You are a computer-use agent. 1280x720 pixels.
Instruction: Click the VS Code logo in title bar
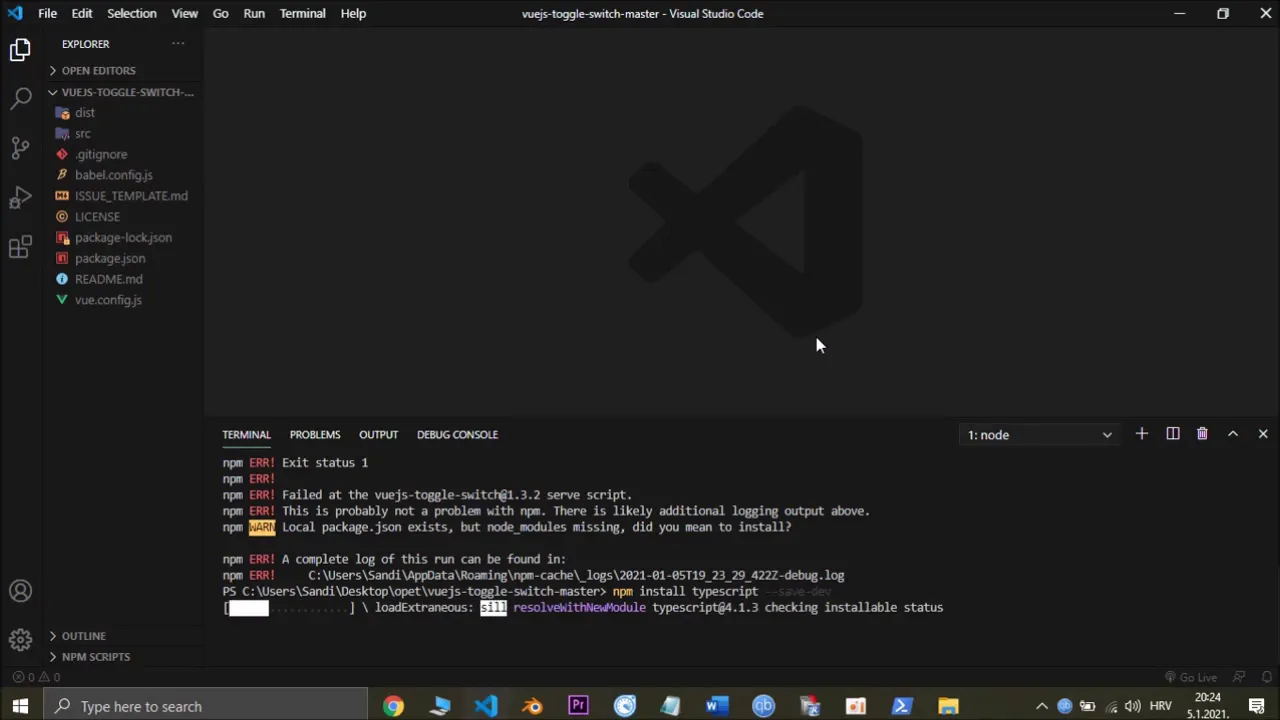tap(15, 13)
